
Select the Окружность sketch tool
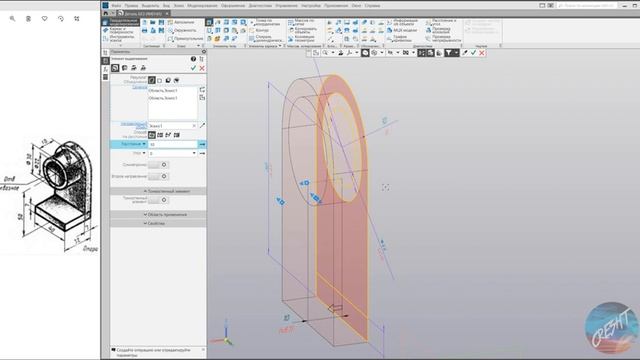pyautogui.click(x=182, y=30)
